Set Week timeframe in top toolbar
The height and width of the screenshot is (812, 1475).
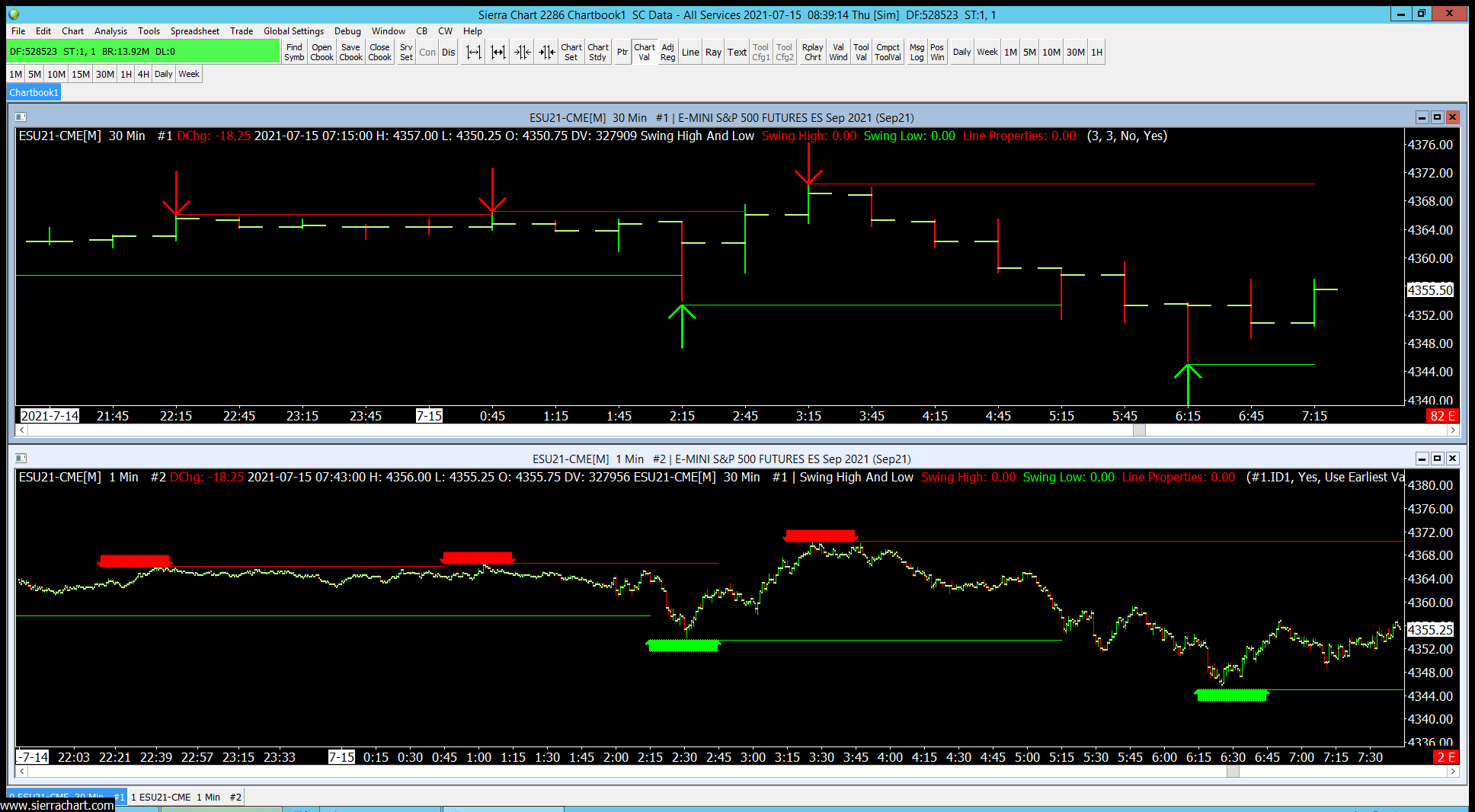[x=987, y=52]
